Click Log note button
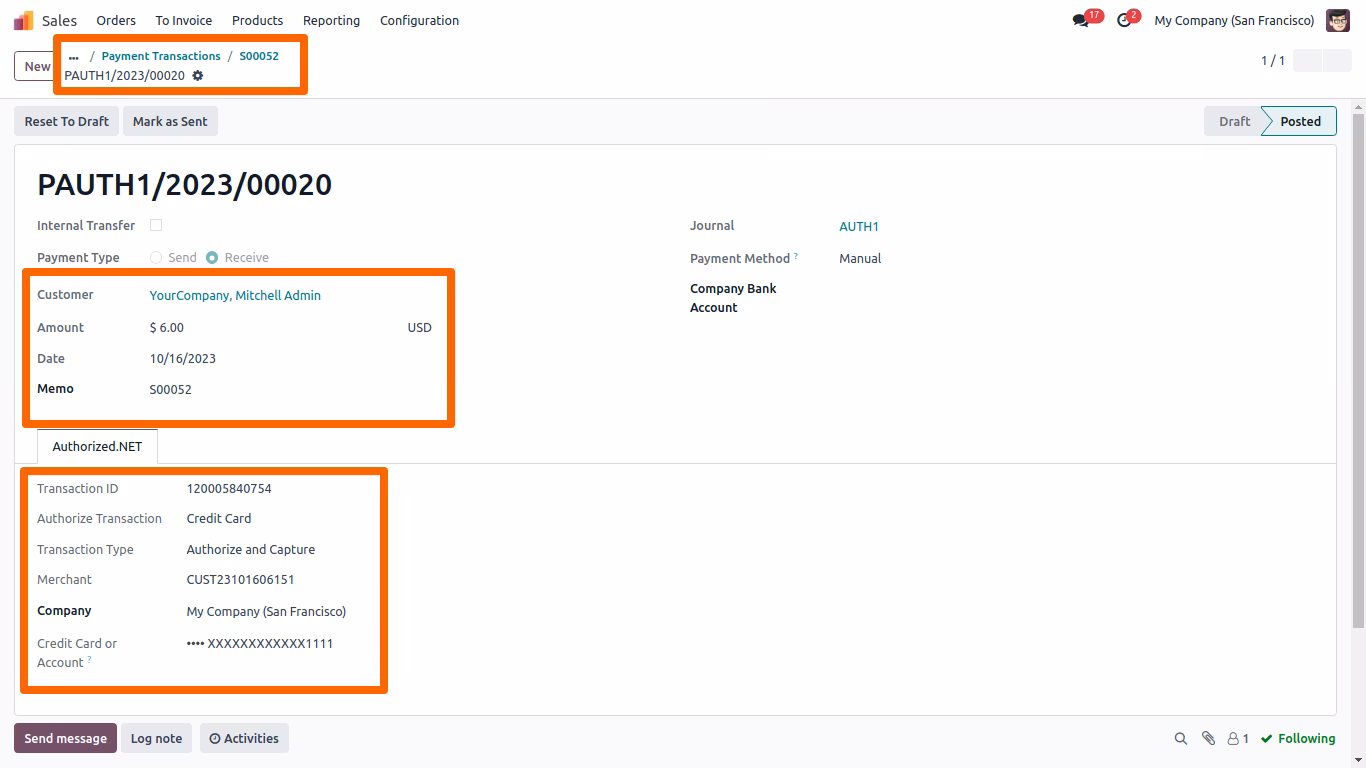 (x=156, y=739)
